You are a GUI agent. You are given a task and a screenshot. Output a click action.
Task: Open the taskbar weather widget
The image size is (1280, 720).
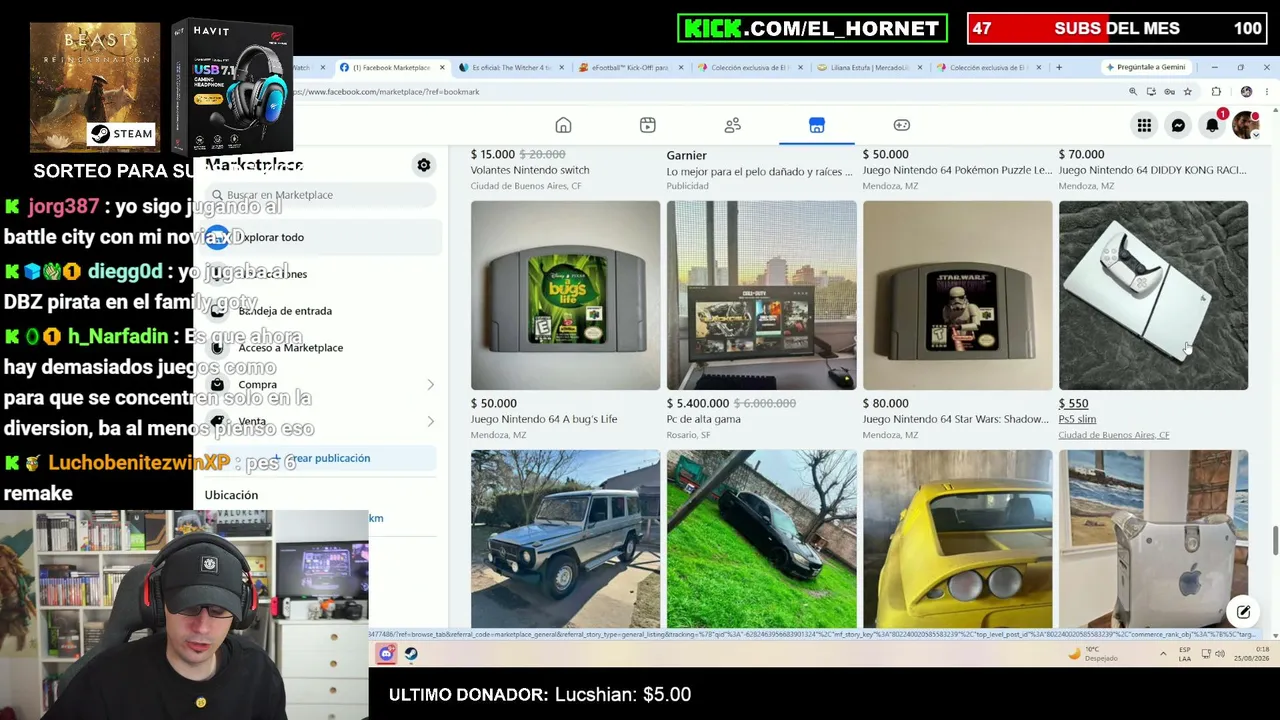(x=1091, y=654)
